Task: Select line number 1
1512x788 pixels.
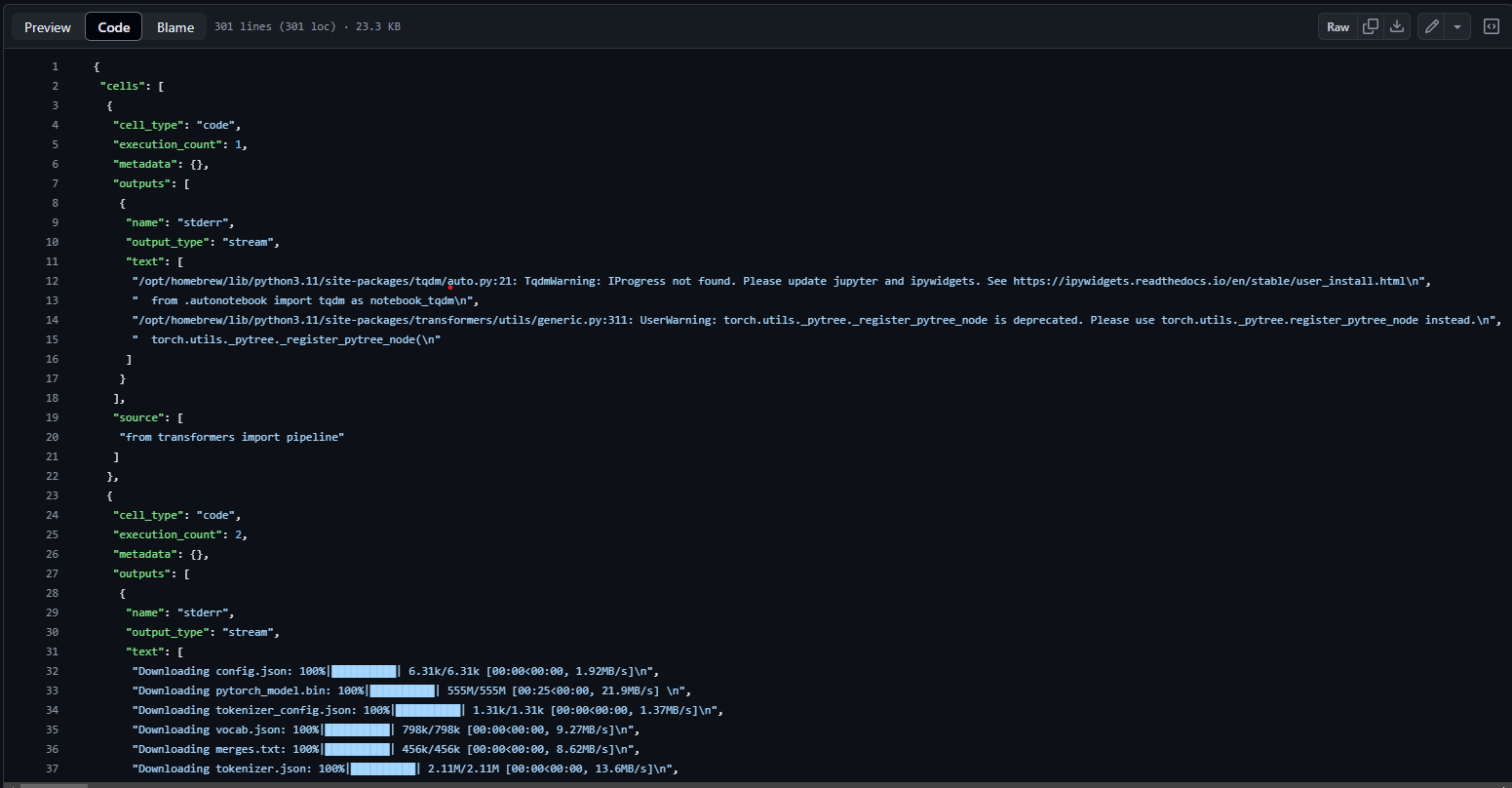Action: 55,66
